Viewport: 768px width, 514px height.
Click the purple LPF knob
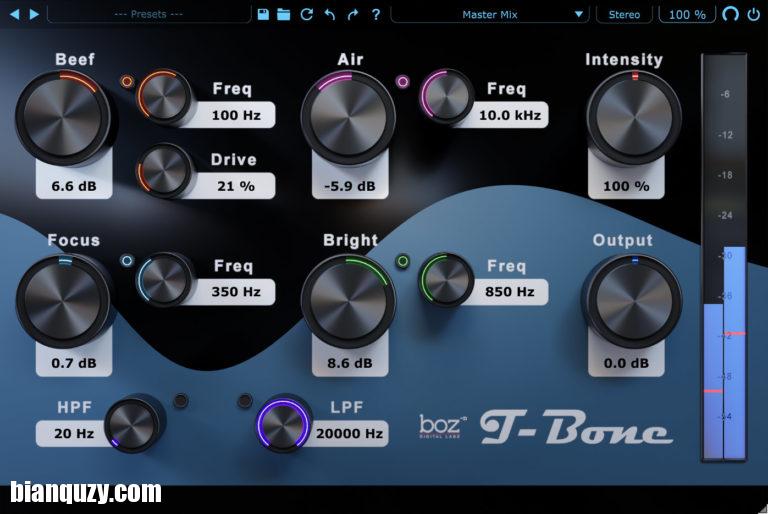pos(284,424)
